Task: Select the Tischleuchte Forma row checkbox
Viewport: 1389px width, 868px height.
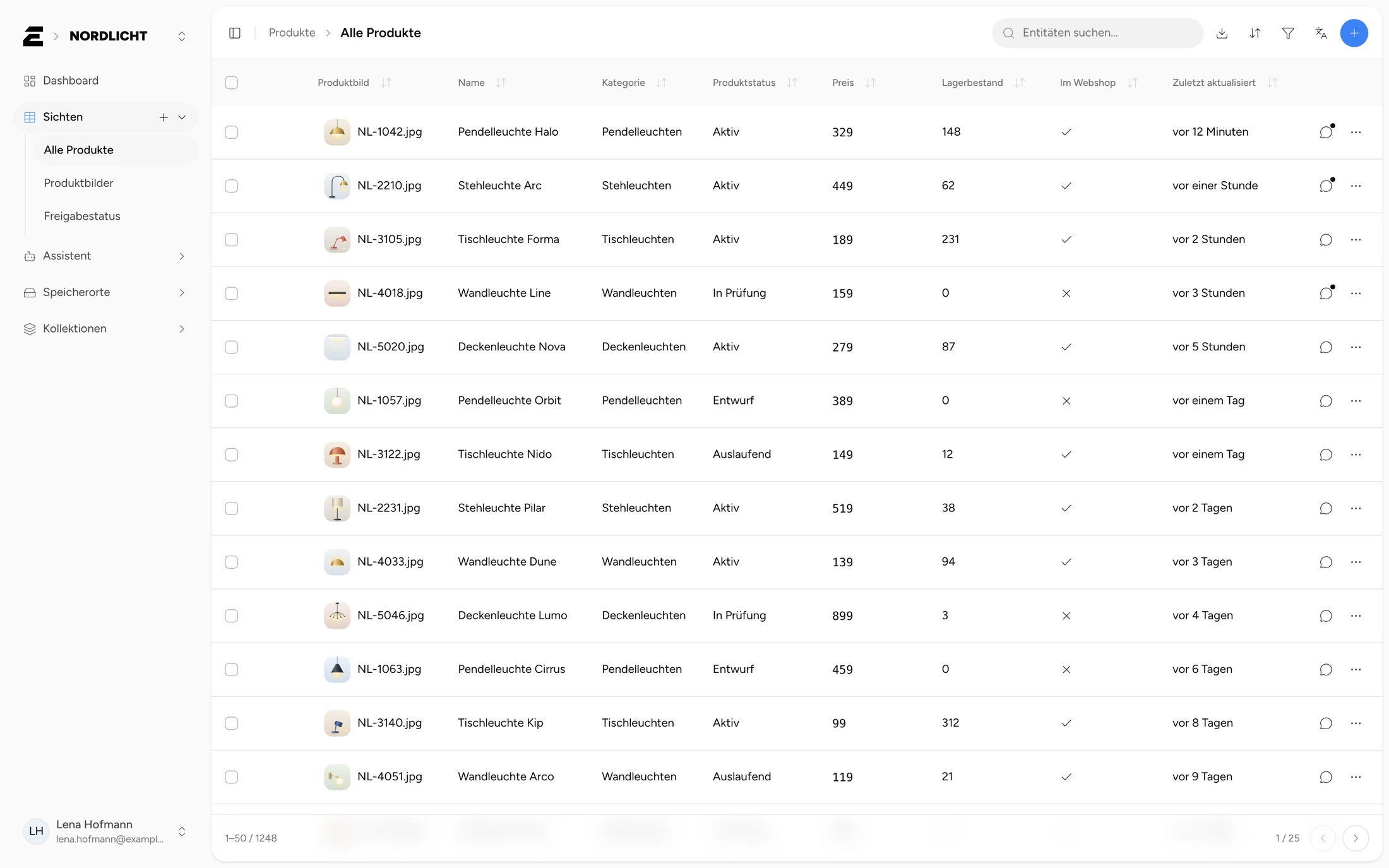Action: (232, 239)
